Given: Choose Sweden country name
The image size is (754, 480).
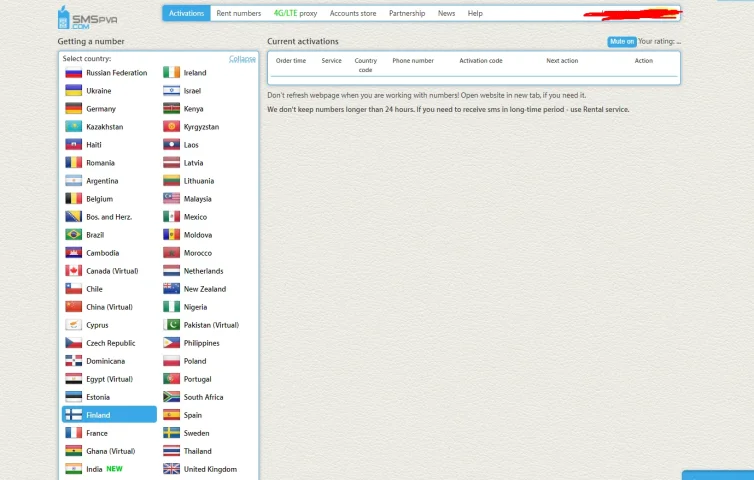Looking at the screenshot, I should click(196, 433).
